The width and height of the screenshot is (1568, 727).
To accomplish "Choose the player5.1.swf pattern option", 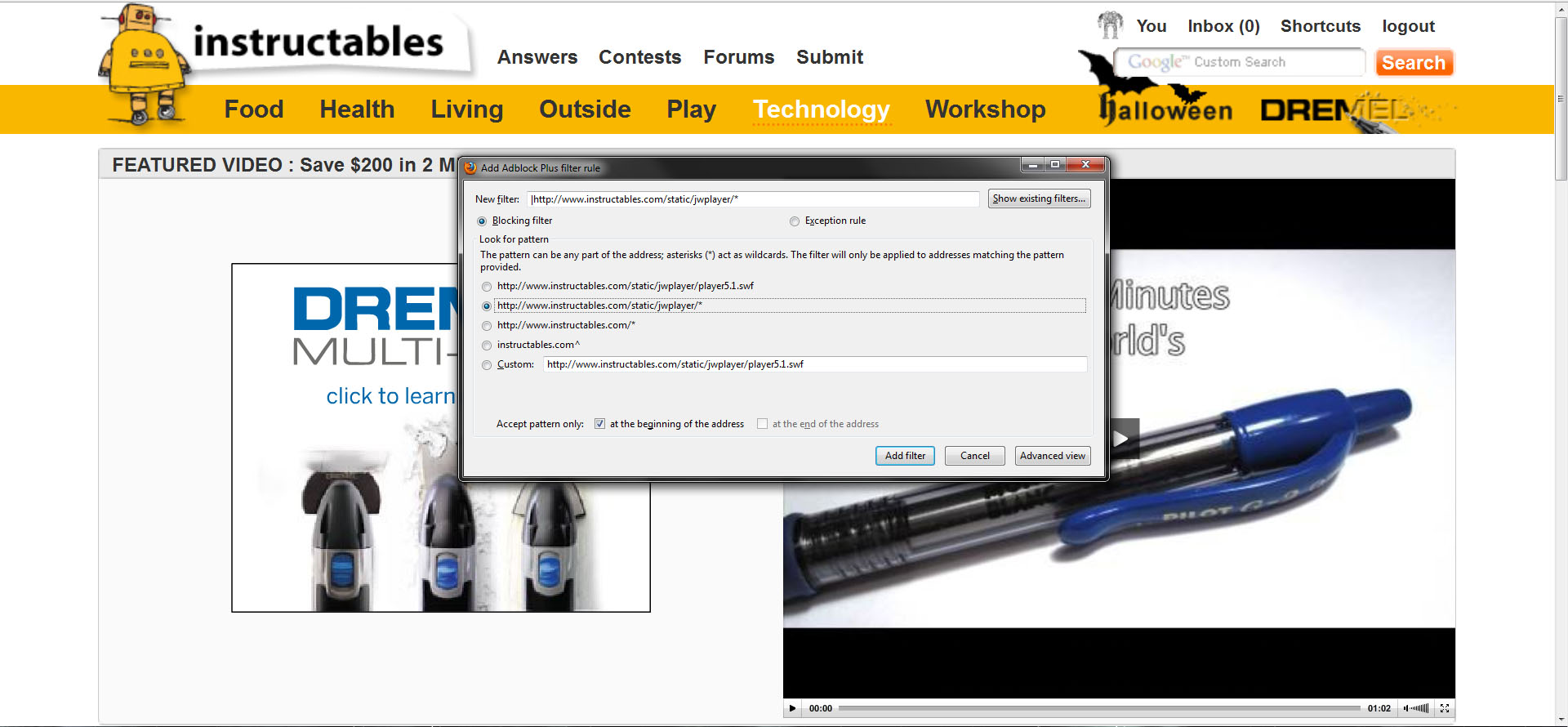I will point(487,287).
